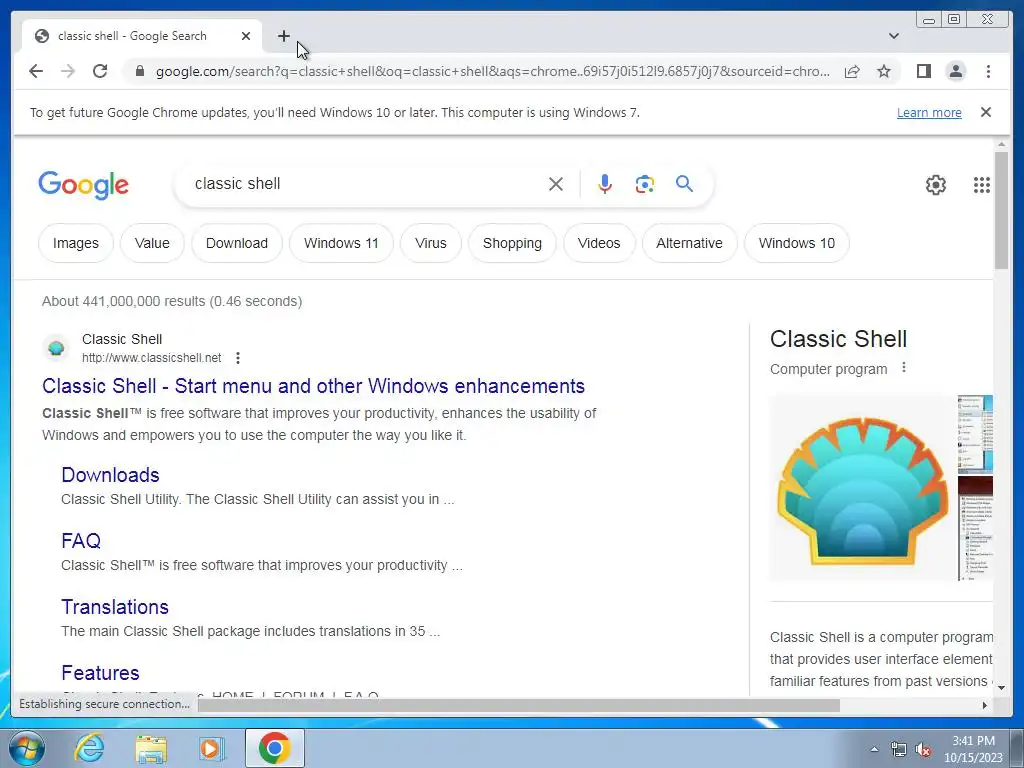Click the address bar URL
Image resolution: width=1024 pixels, height=768 pixels.
pyautogui.click(x=493, y=71)
